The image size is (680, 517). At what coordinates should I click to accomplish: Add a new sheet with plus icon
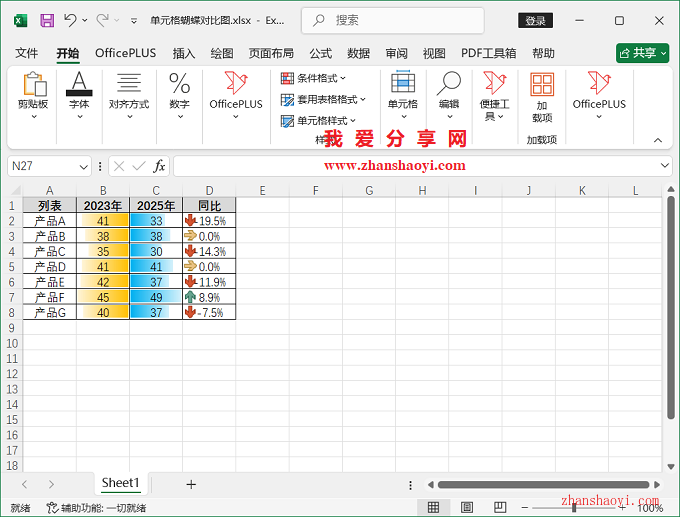[191, 484]
